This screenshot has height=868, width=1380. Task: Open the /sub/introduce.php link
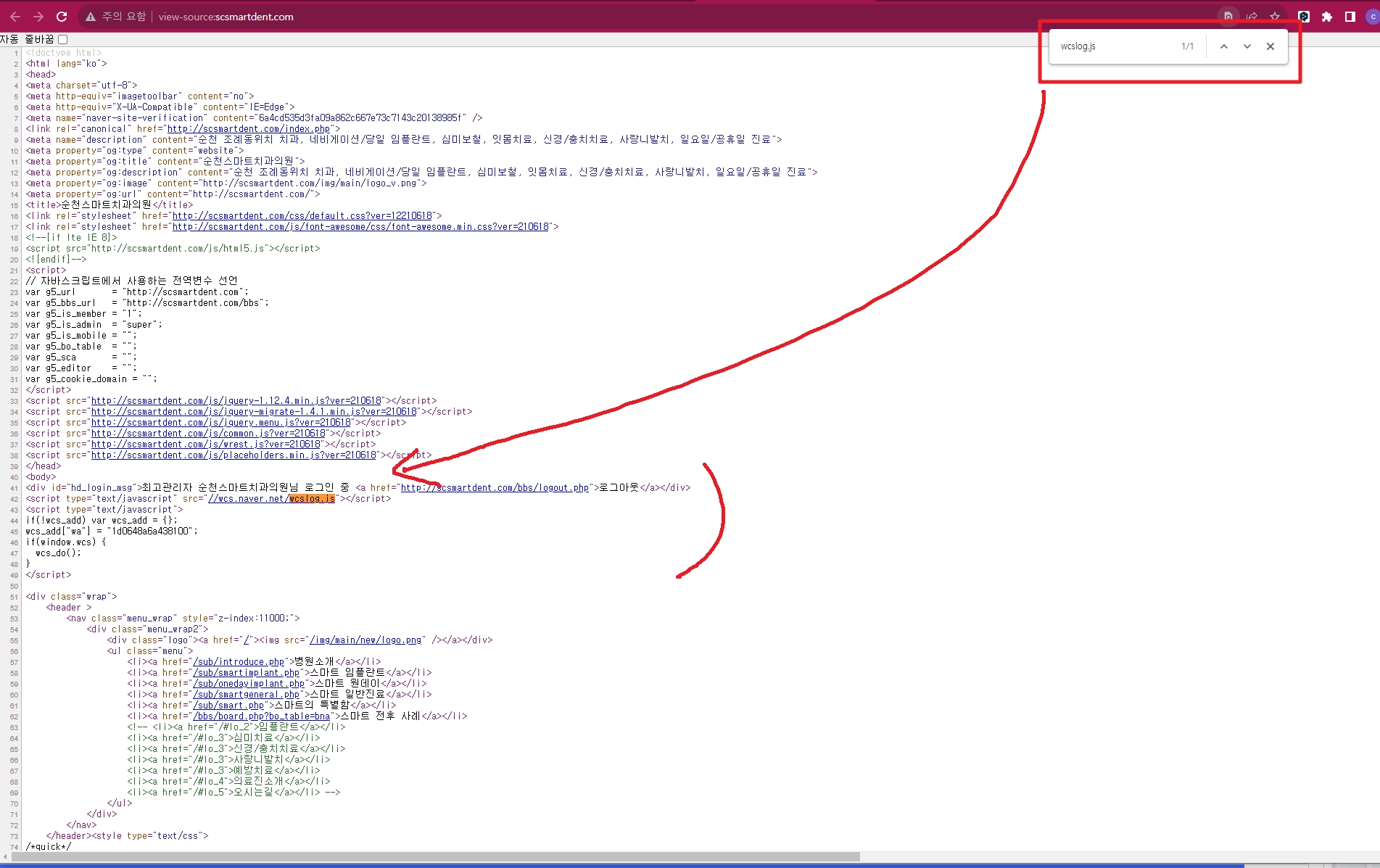[x=239, y=662]
